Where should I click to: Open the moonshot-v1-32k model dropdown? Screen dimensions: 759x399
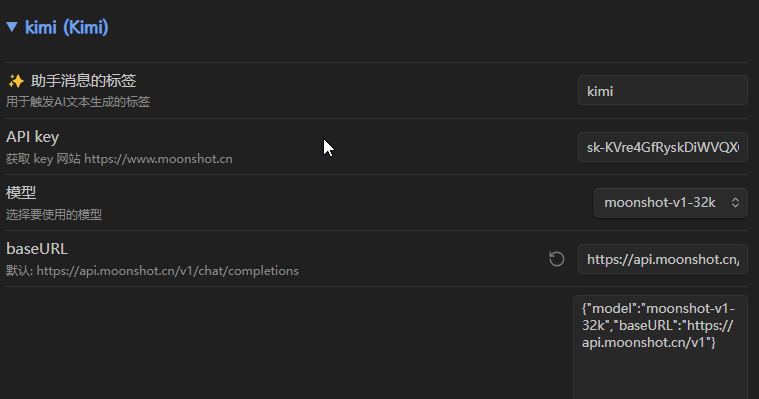coord(670,202)
